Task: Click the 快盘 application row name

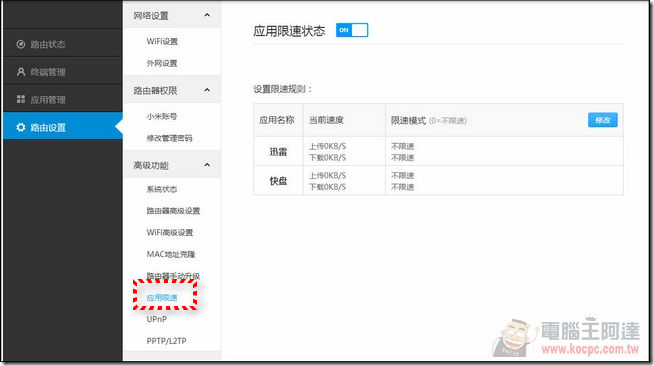Action: pos(278,181)
